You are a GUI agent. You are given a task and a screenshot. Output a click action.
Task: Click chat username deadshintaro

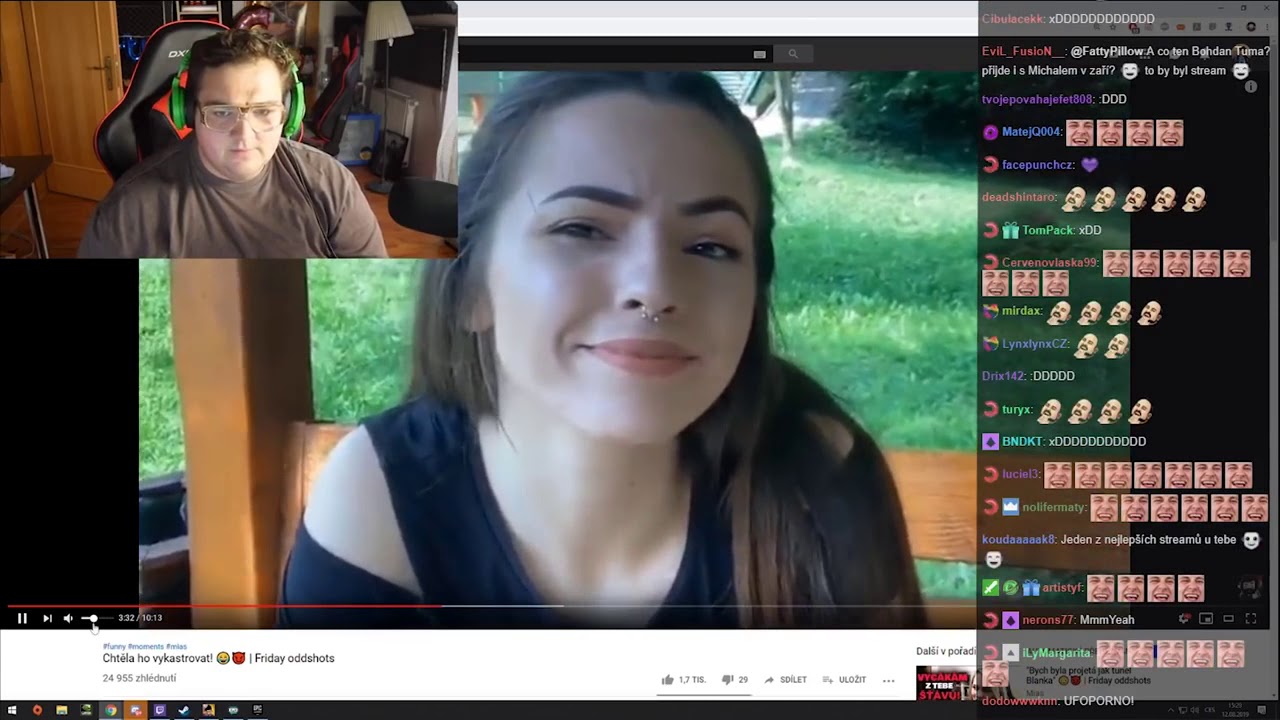click(x=1018, y=198)
